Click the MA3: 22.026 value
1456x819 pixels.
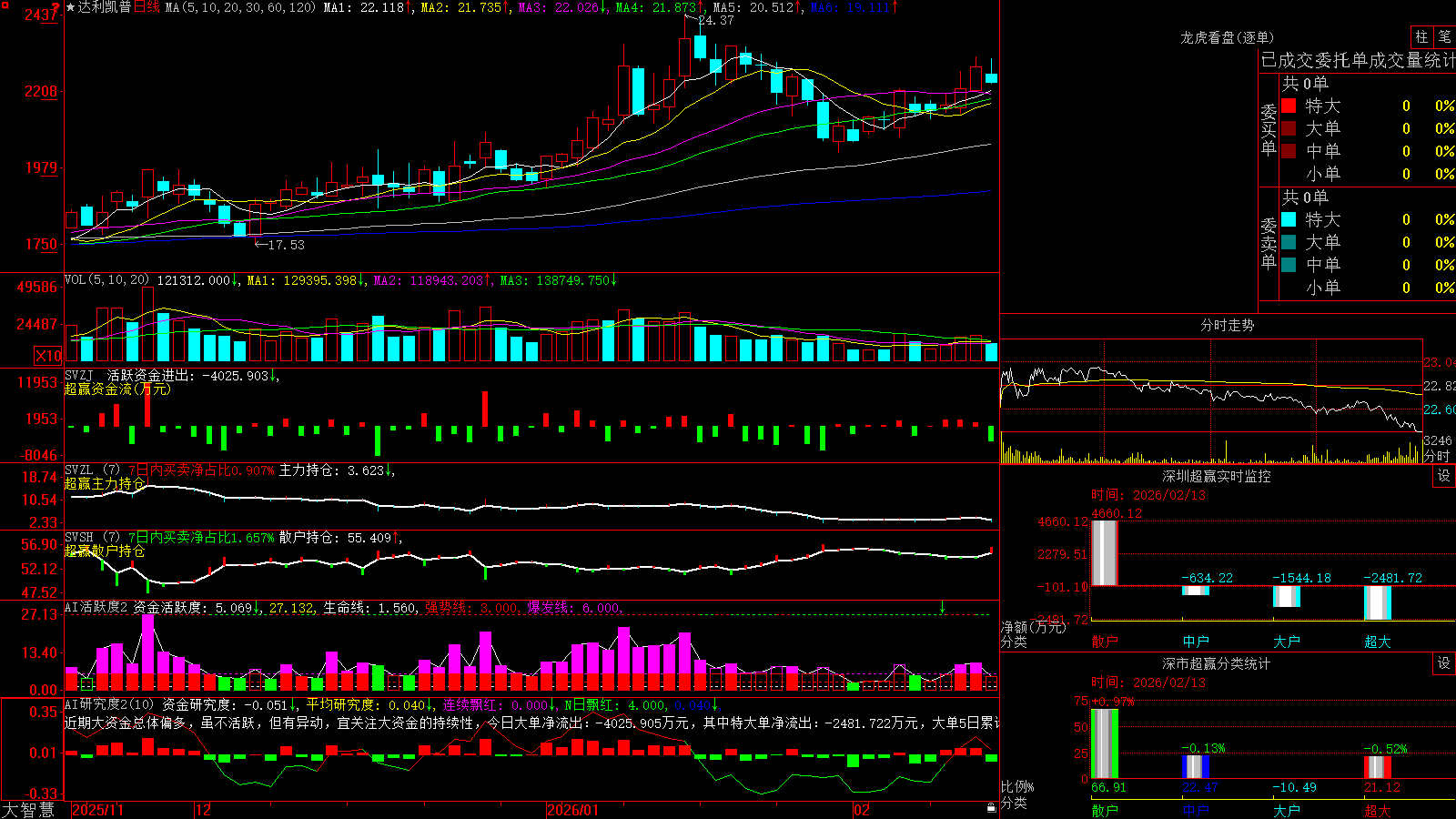[560, 7]
